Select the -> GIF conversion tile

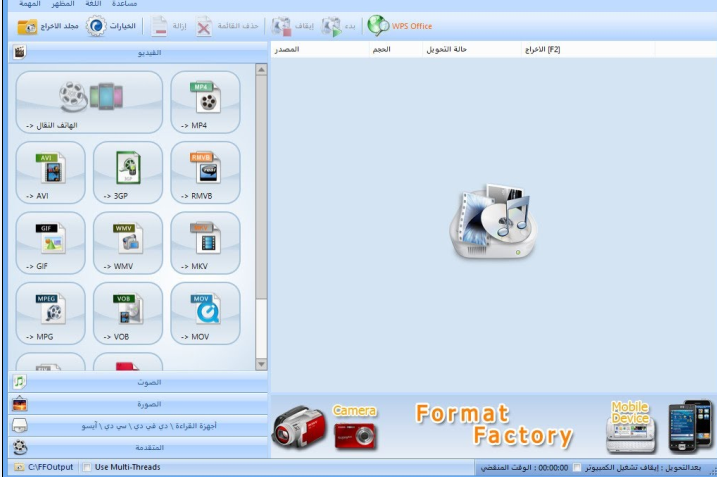coord(50,243)
